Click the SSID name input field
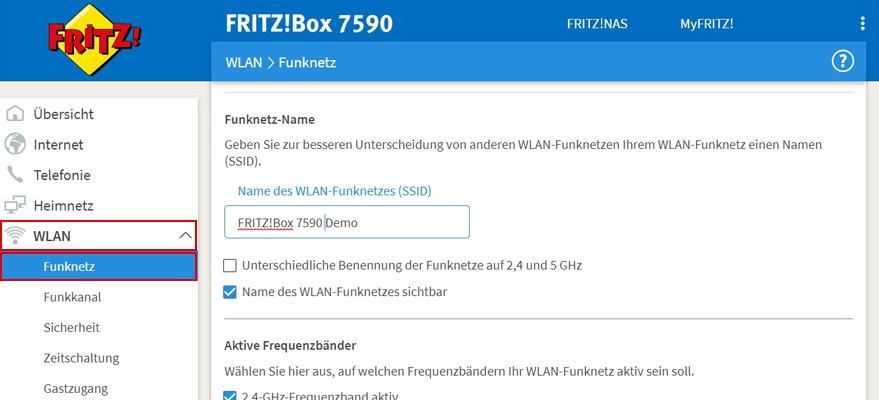879x400 pixels. (x=347, y=222)
